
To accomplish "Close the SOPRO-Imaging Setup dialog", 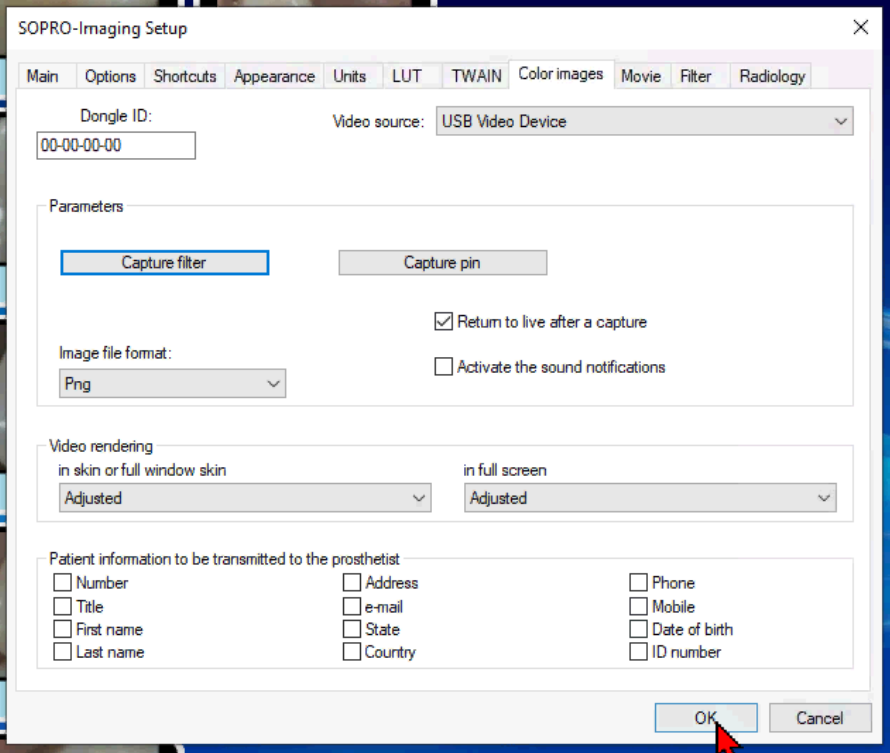I will (x=860, y=27).
